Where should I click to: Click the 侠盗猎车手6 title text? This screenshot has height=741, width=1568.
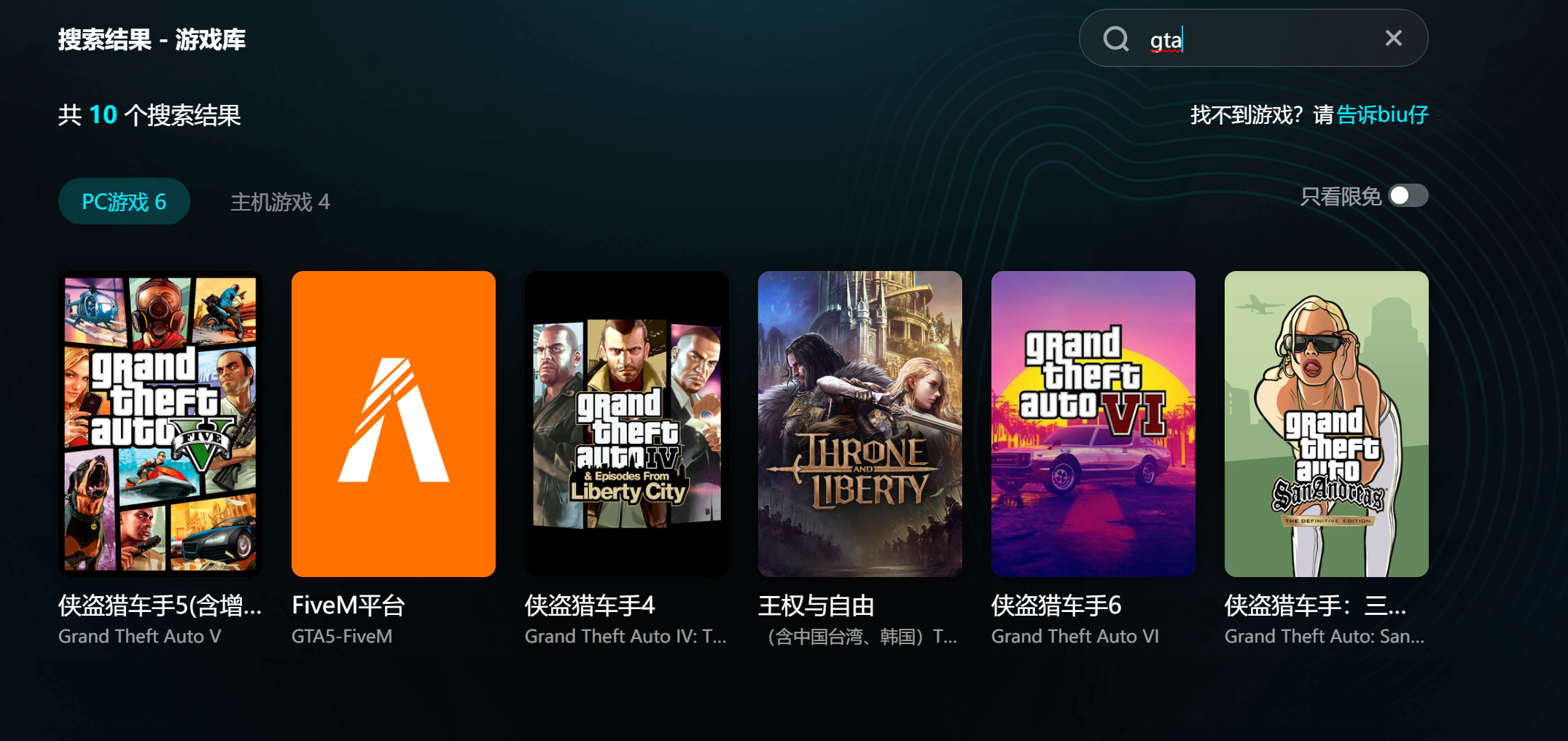pos(1056,605)
